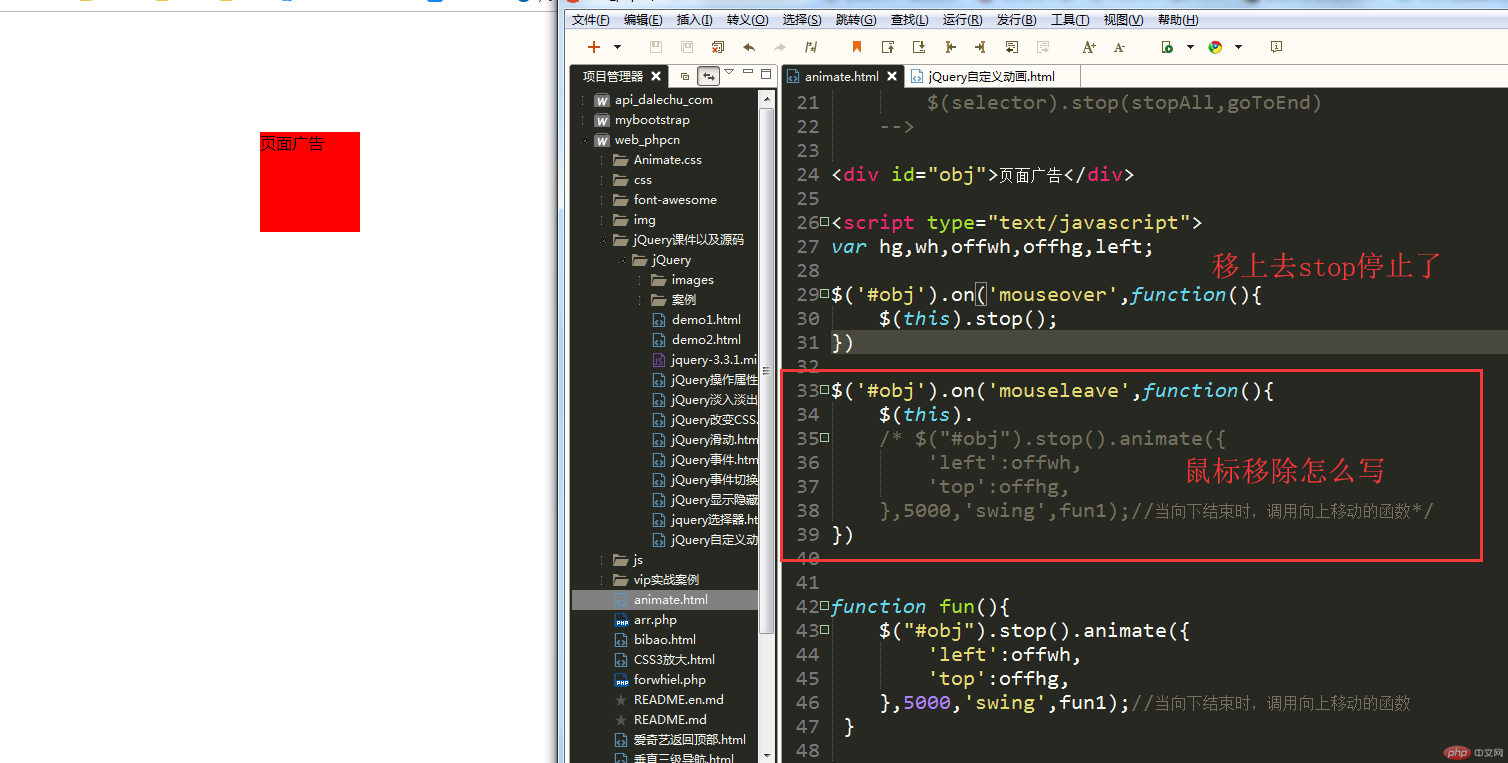
Task: Select bibao.html in project tree
Action: click(x=664, y=640)
